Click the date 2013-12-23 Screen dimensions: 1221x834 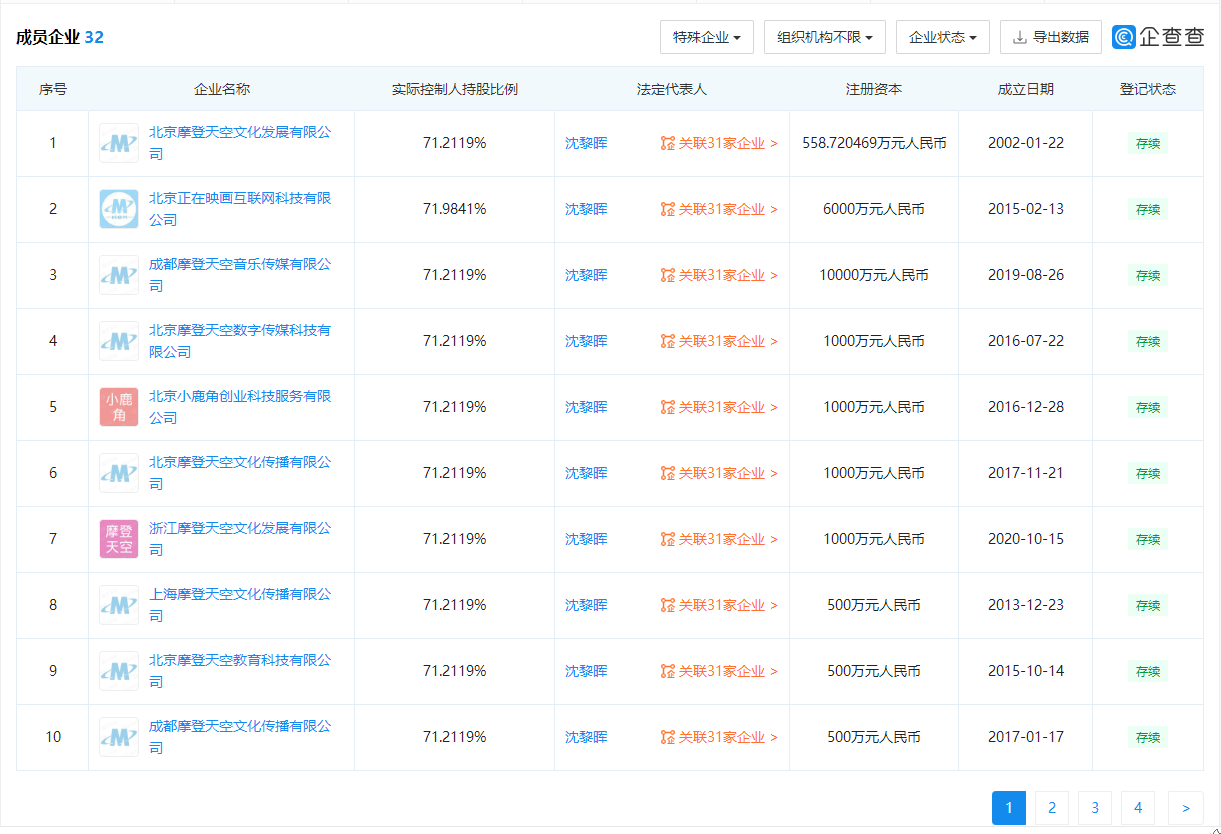[1026, 605]
